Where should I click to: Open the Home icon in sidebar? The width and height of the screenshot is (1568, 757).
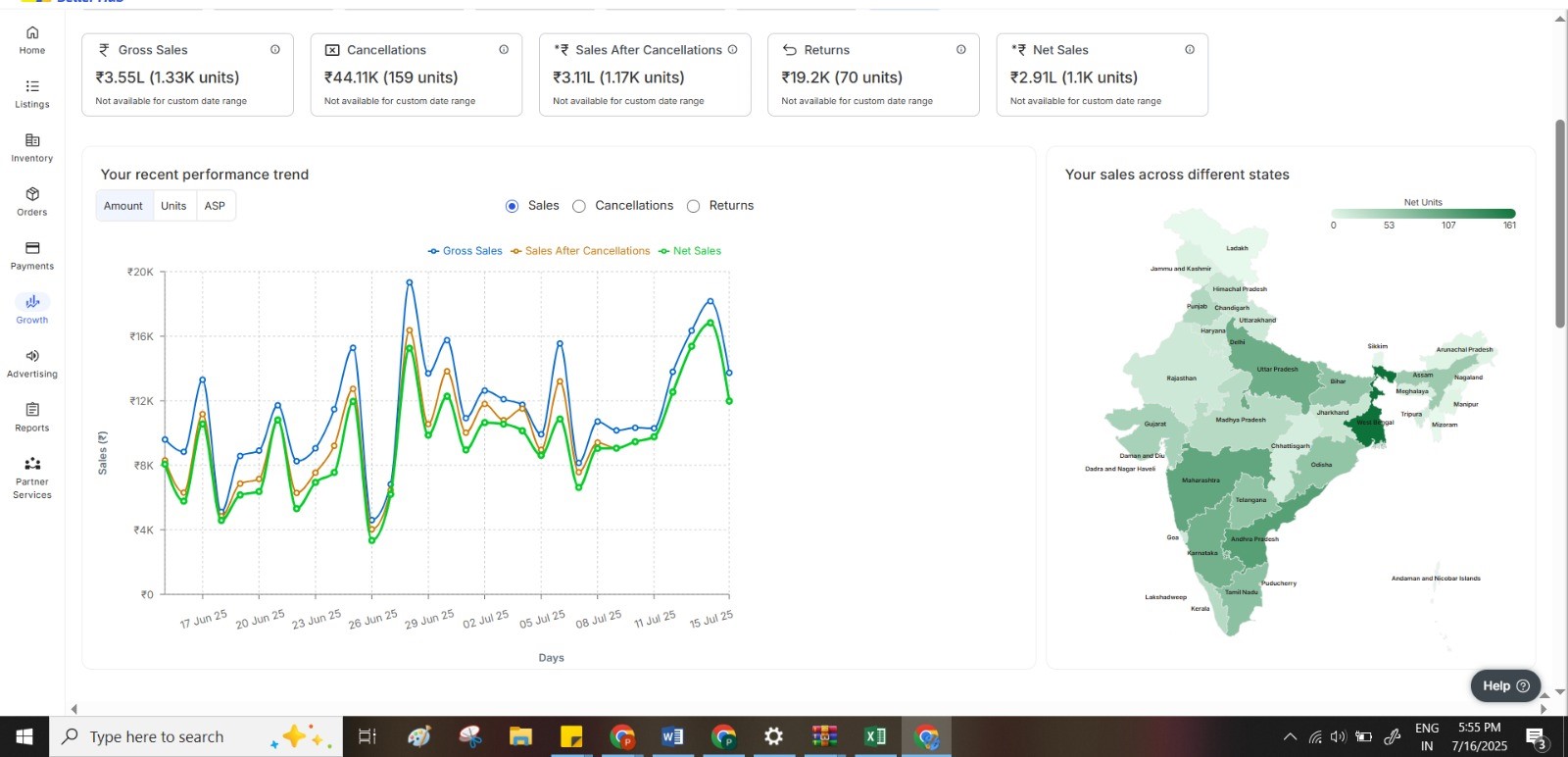(32, 33)
